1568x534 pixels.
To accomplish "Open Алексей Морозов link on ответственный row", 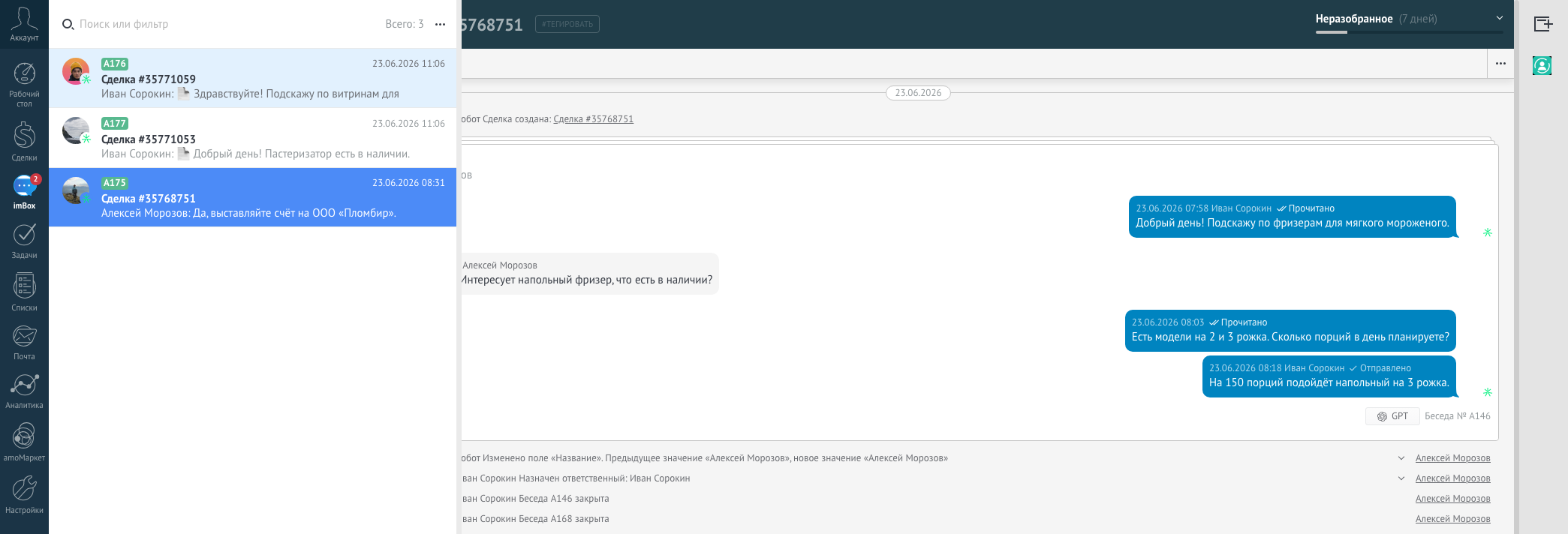I will (1452, 478).
